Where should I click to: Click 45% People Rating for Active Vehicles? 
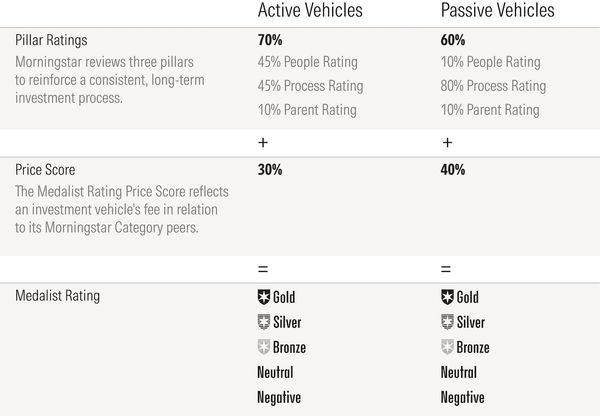point(307,62)
